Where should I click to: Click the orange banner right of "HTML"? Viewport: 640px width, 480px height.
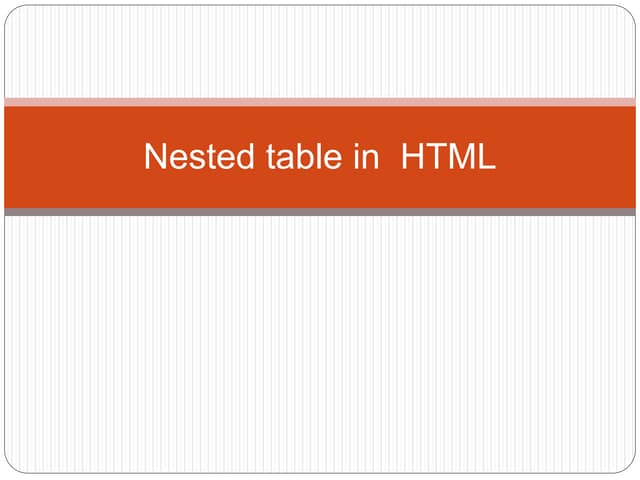[567, 157]
